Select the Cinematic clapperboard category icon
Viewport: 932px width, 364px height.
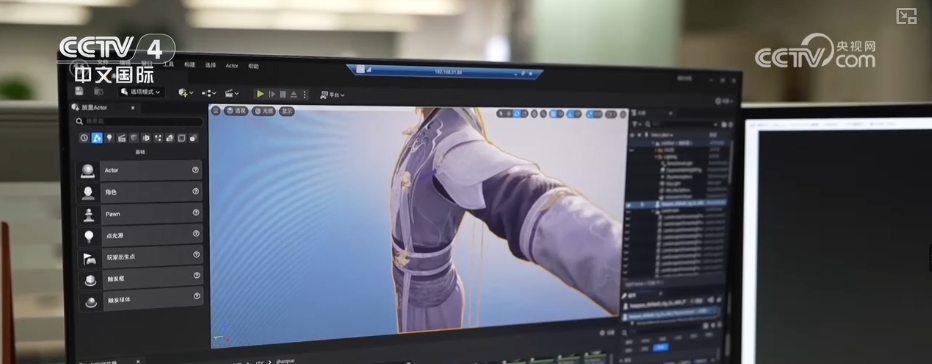[122, 138]
